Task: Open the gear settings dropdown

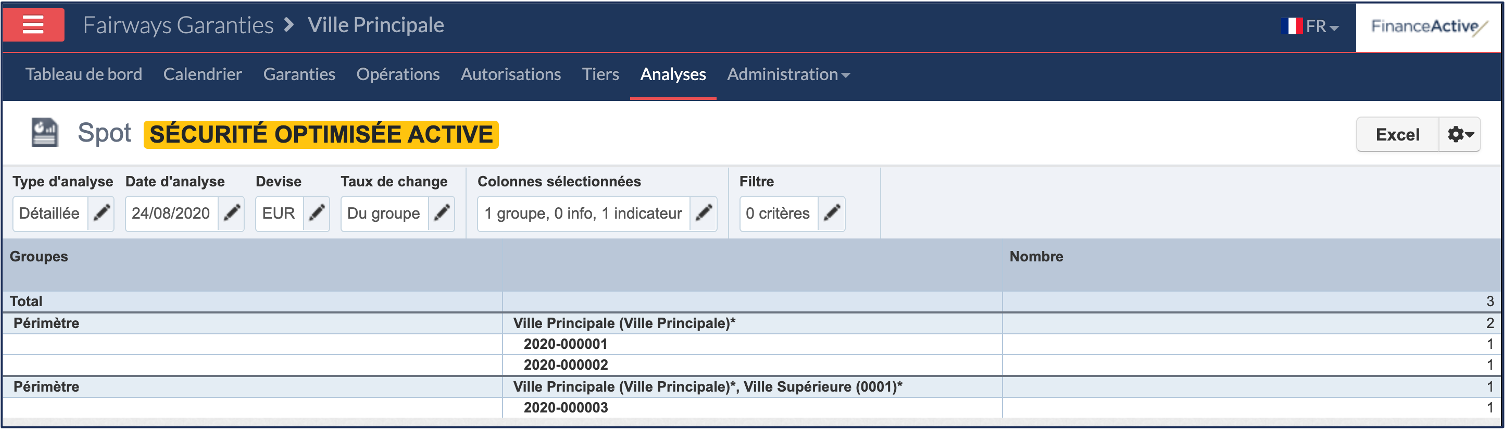Action: (x=1460, y=135)
